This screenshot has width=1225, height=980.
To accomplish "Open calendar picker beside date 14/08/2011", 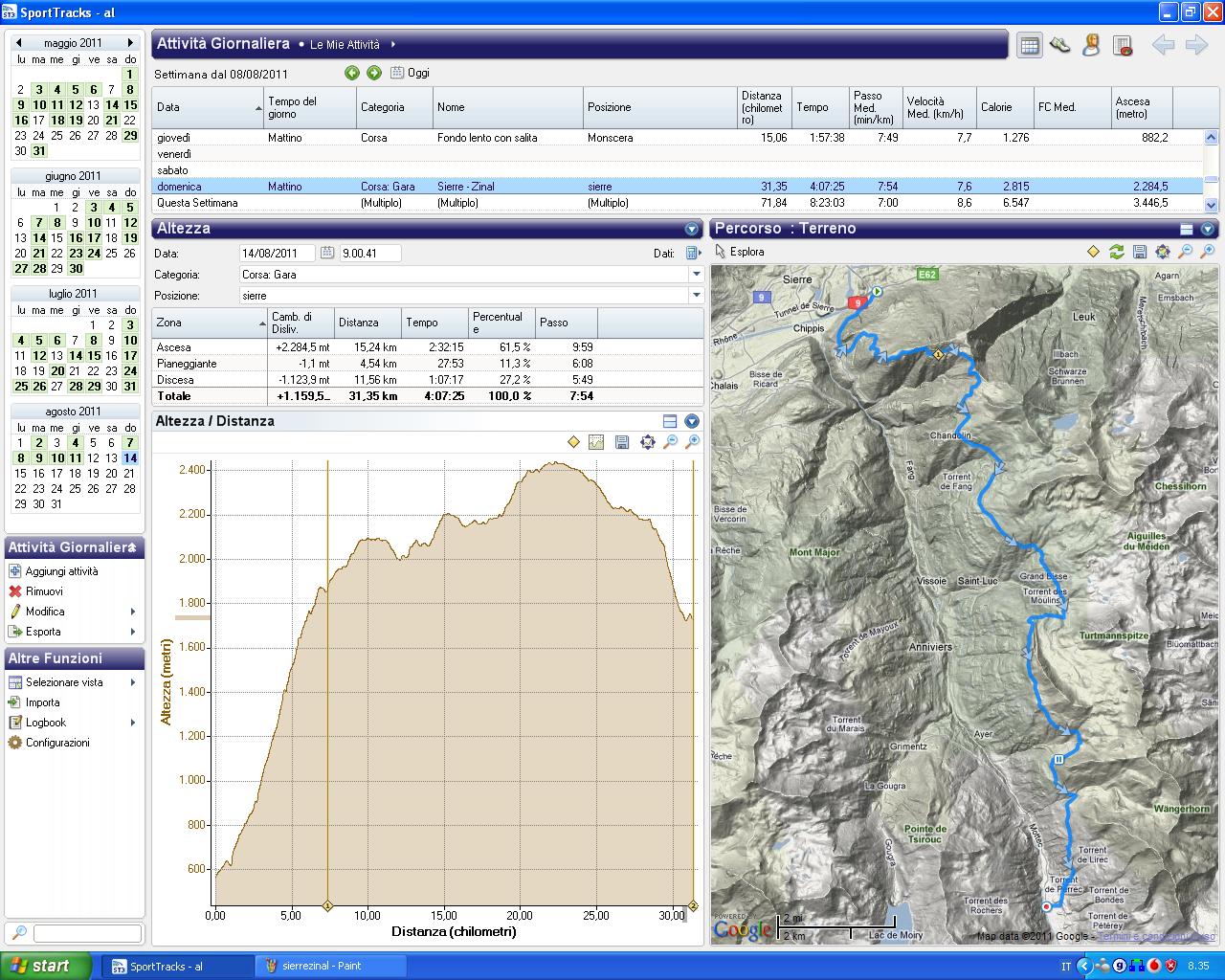I will point(327,253).
